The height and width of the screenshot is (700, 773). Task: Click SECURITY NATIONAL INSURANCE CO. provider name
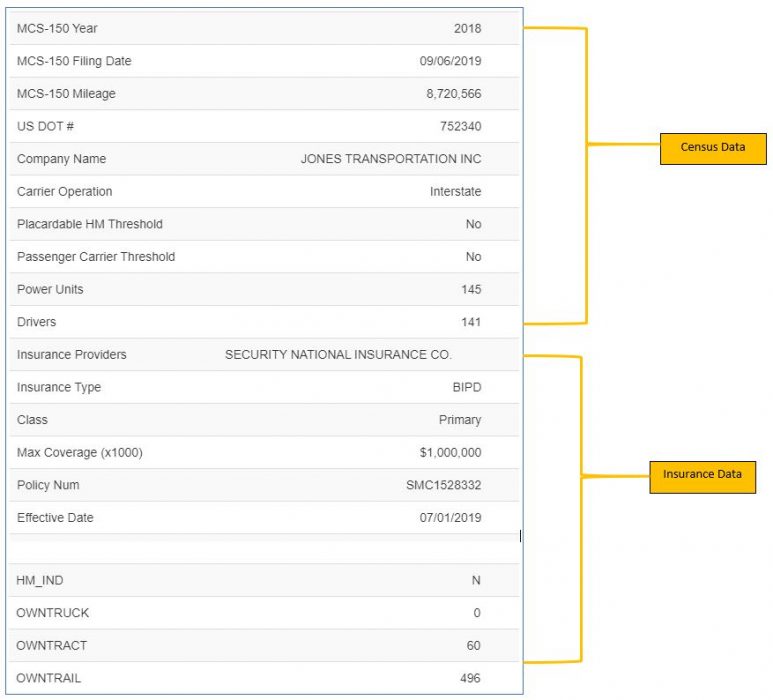click(x=338, y=355)
